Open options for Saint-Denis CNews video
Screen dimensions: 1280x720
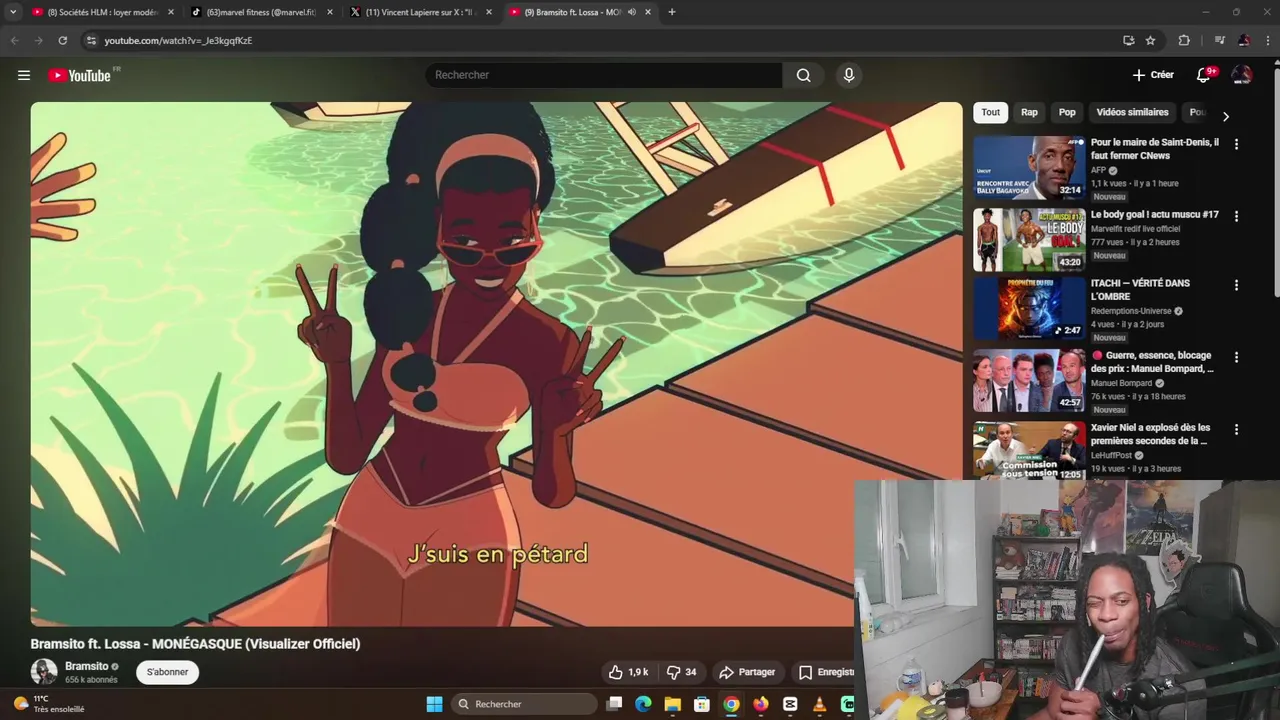click(1236, 144)
